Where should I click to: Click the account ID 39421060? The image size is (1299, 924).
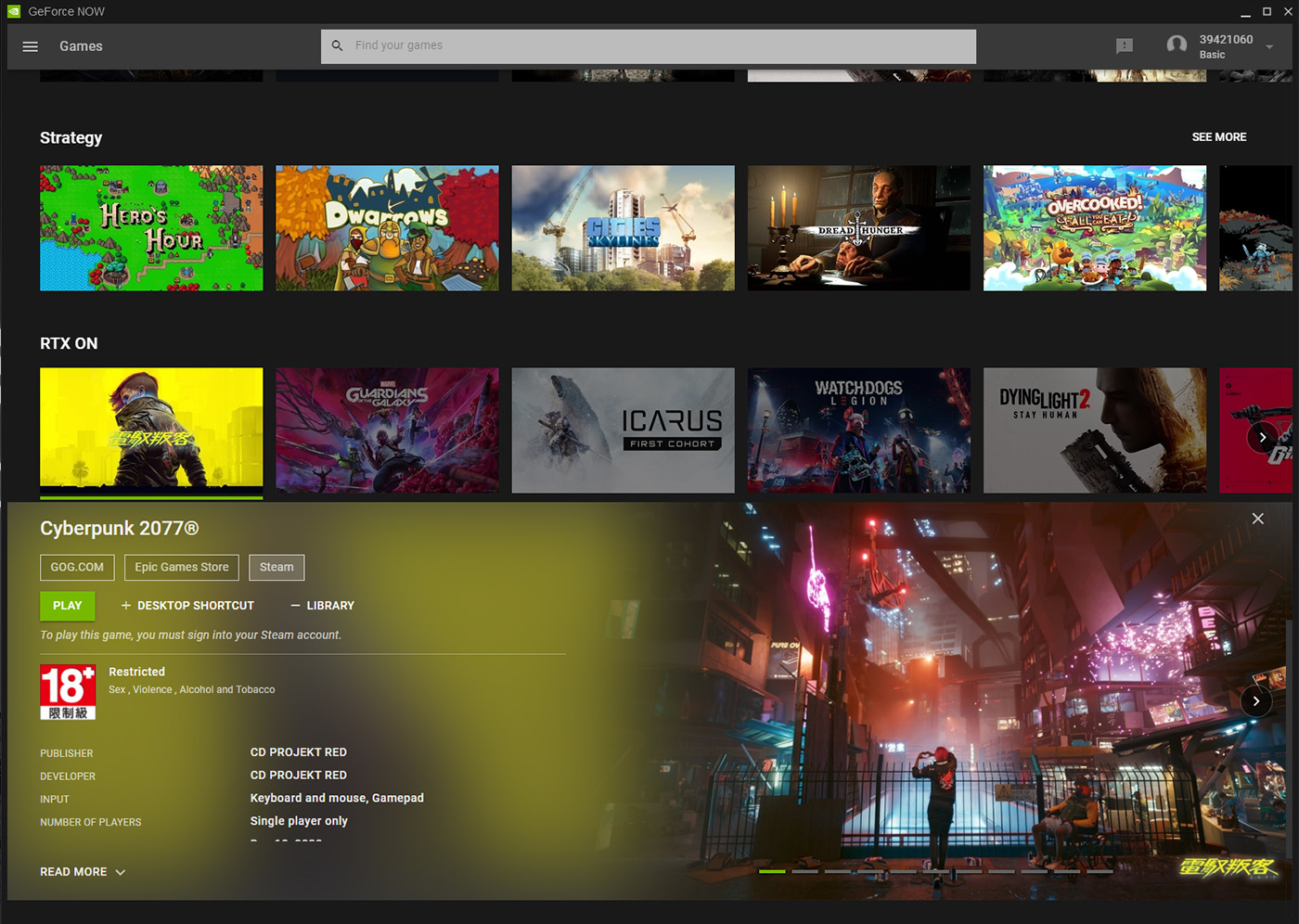tap(1226, 39)
